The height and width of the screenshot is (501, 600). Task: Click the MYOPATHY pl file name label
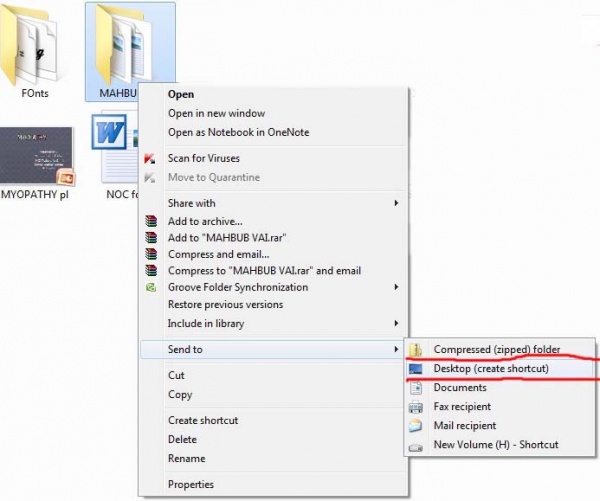pyautogui.click(x=35, y=195)
